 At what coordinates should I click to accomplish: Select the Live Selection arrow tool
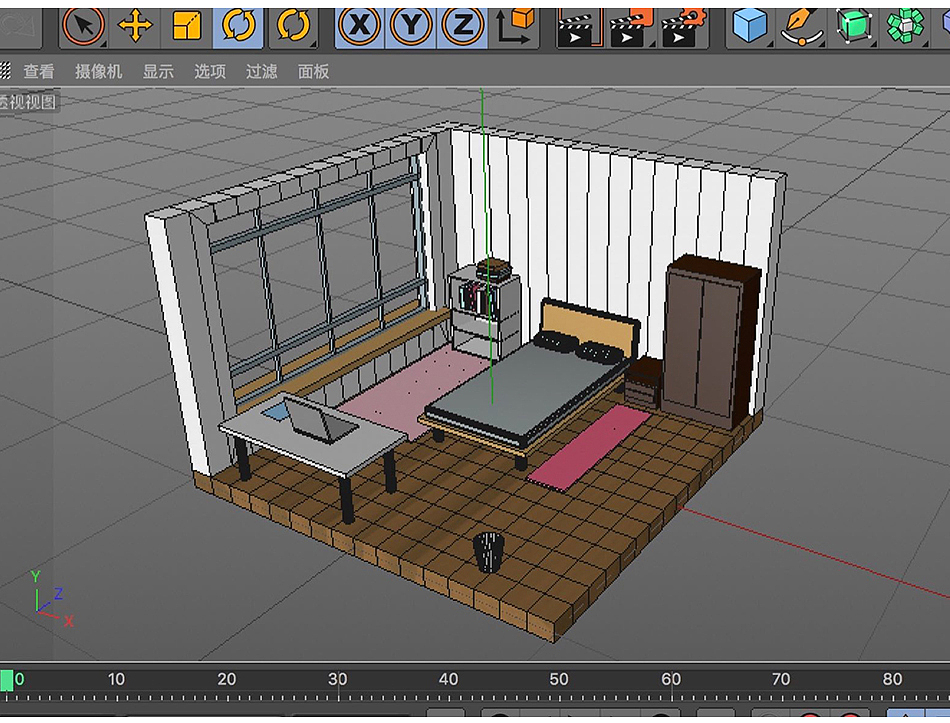point(83,26)
